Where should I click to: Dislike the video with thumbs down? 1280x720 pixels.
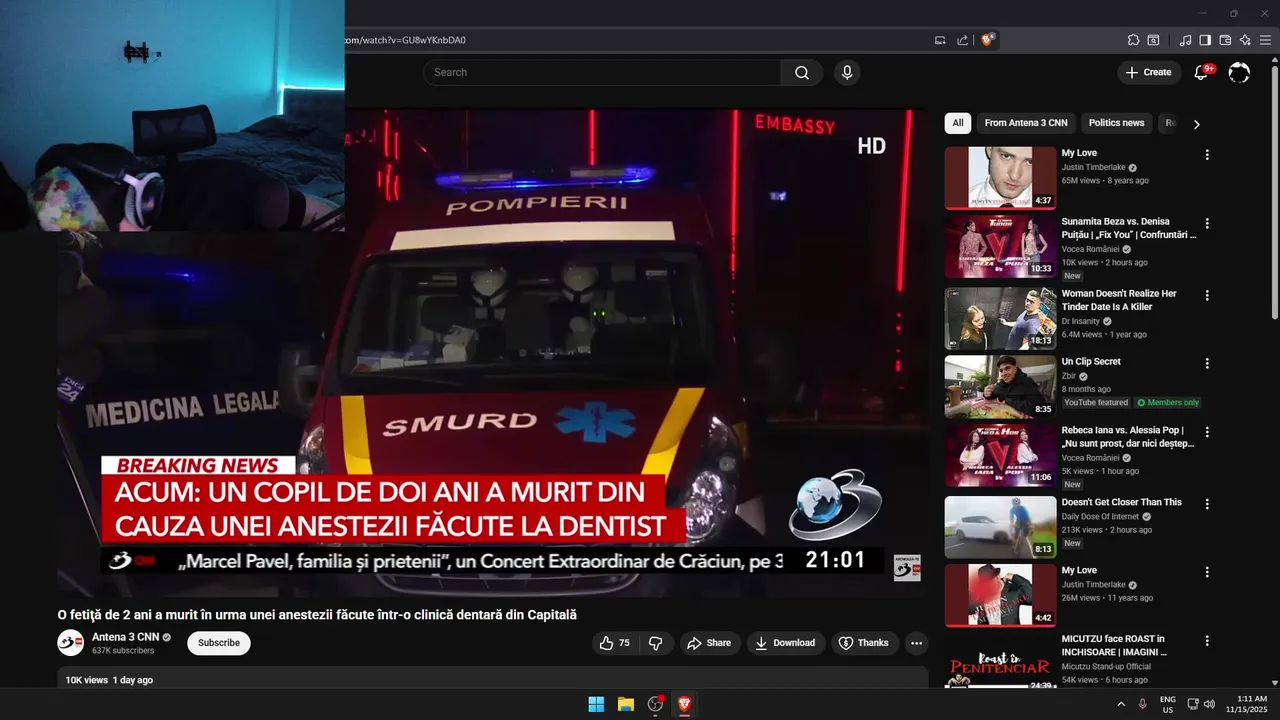point(656,643)
